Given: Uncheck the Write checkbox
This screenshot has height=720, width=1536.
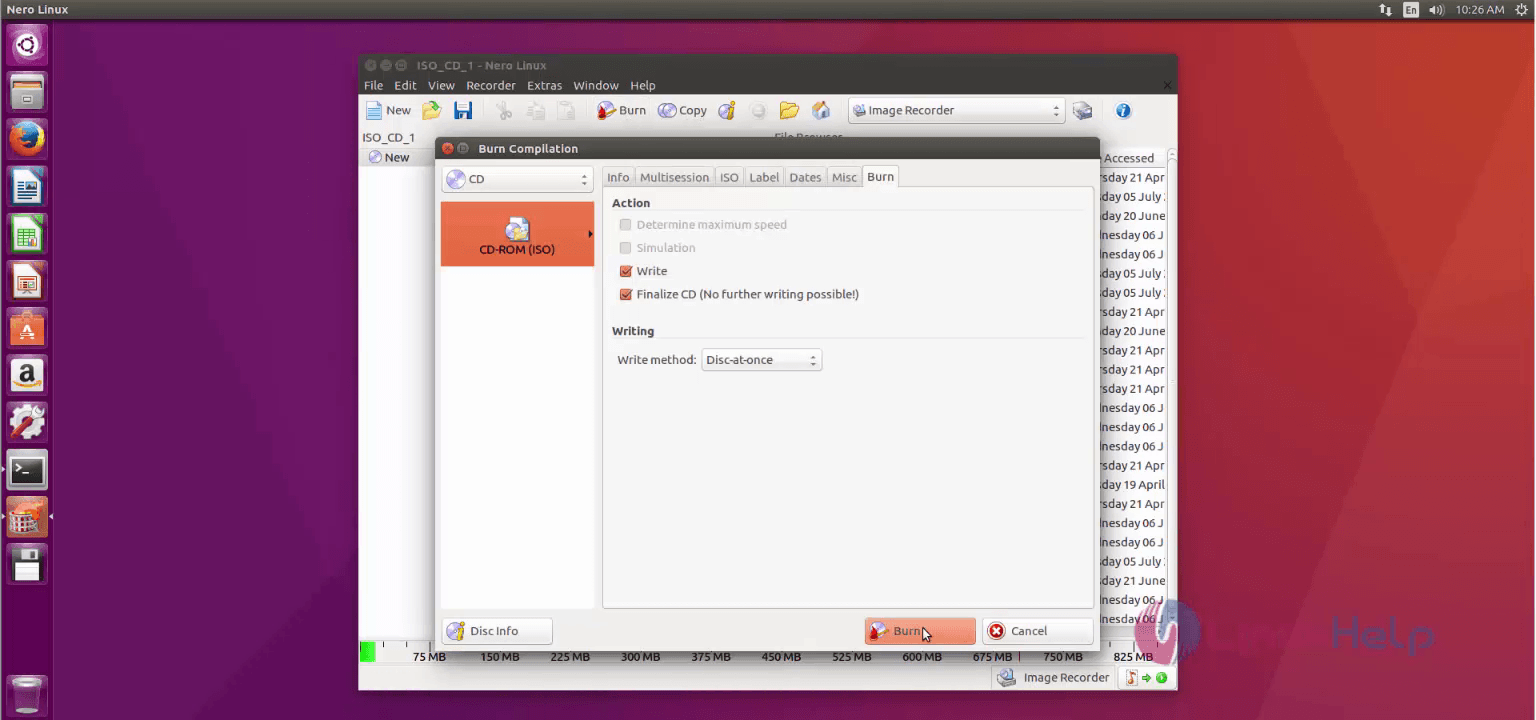Looking at the screenshot, I should pos(626,271).
